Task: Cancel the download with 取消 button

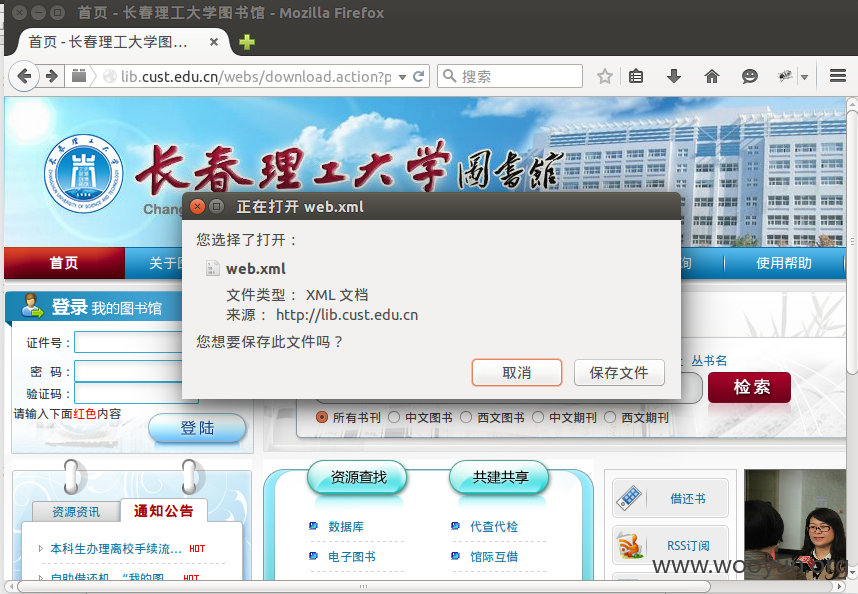Action: [x=517, y=372]
